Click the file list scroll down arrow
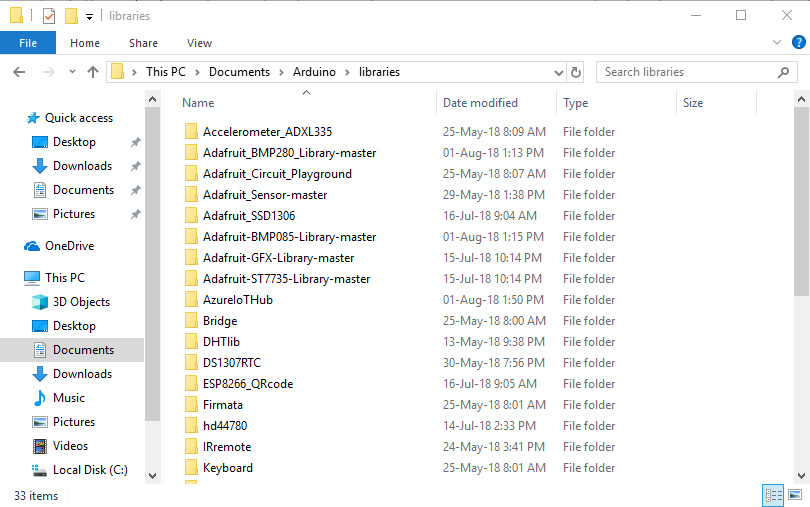 pyautogui.click(x=801, y=476)
